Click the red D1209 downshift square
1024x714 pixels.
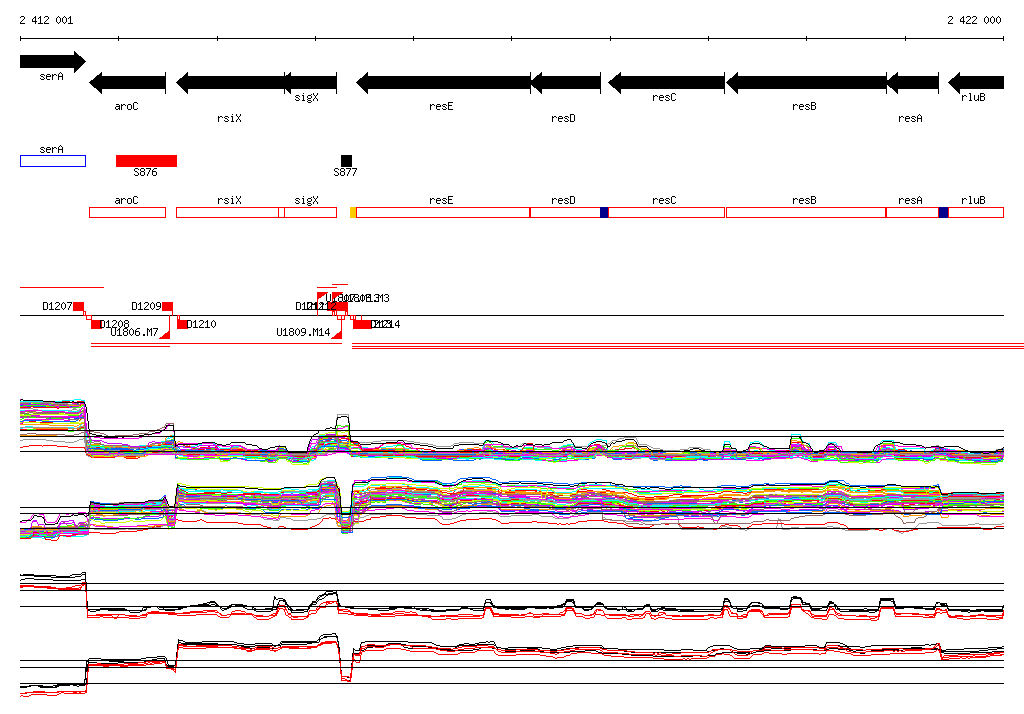[x=168, y=307]
